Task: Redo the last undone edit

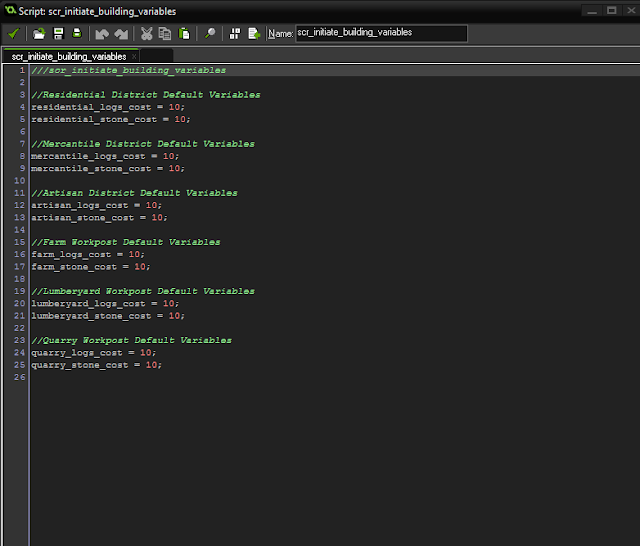Action: point(121,34)
